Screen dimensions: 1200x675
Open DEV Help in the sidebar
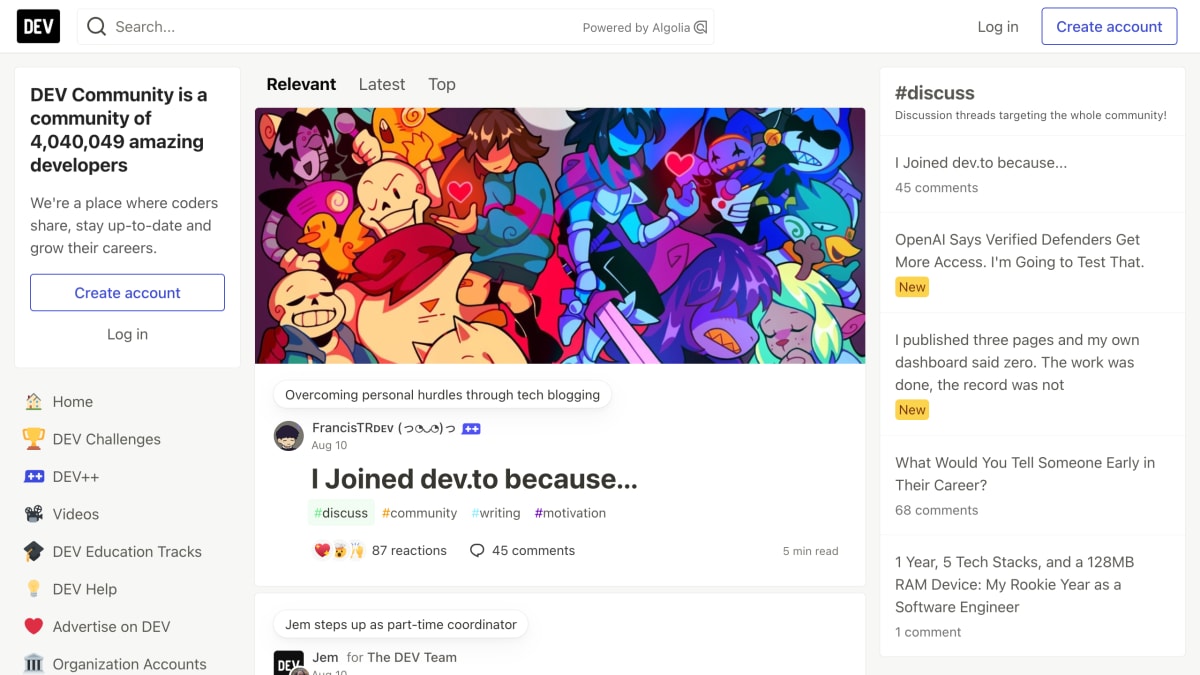[x=127, y=589]
